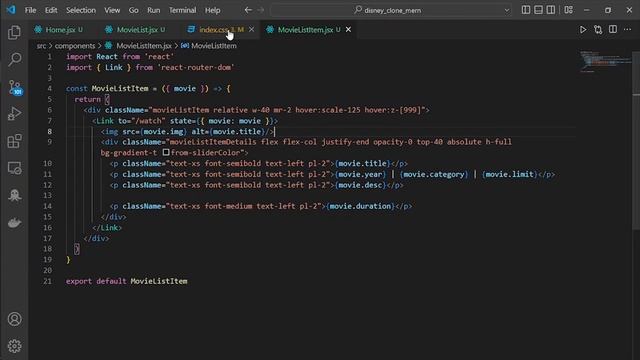Open the Docker view in activity bar
This screenshot has height=360, width=640.
[14, 223]
